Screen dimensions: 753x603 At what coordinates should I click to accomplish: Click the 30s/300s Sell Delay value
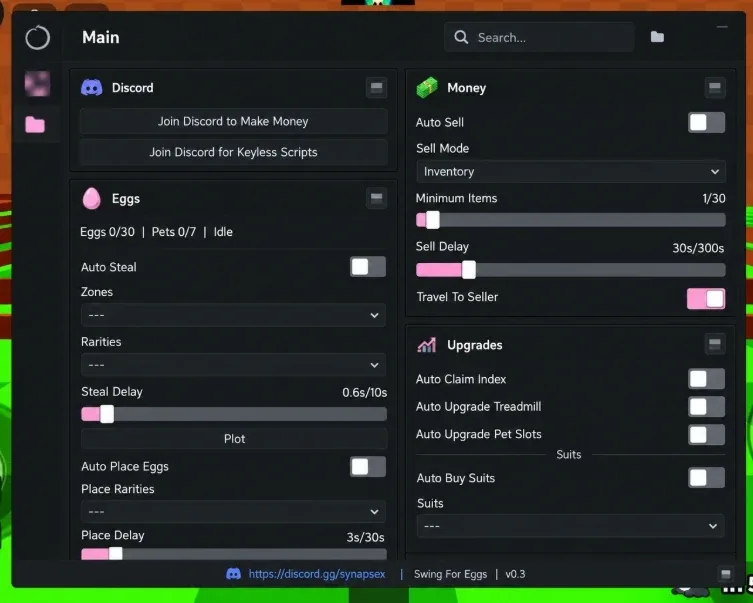698,248
